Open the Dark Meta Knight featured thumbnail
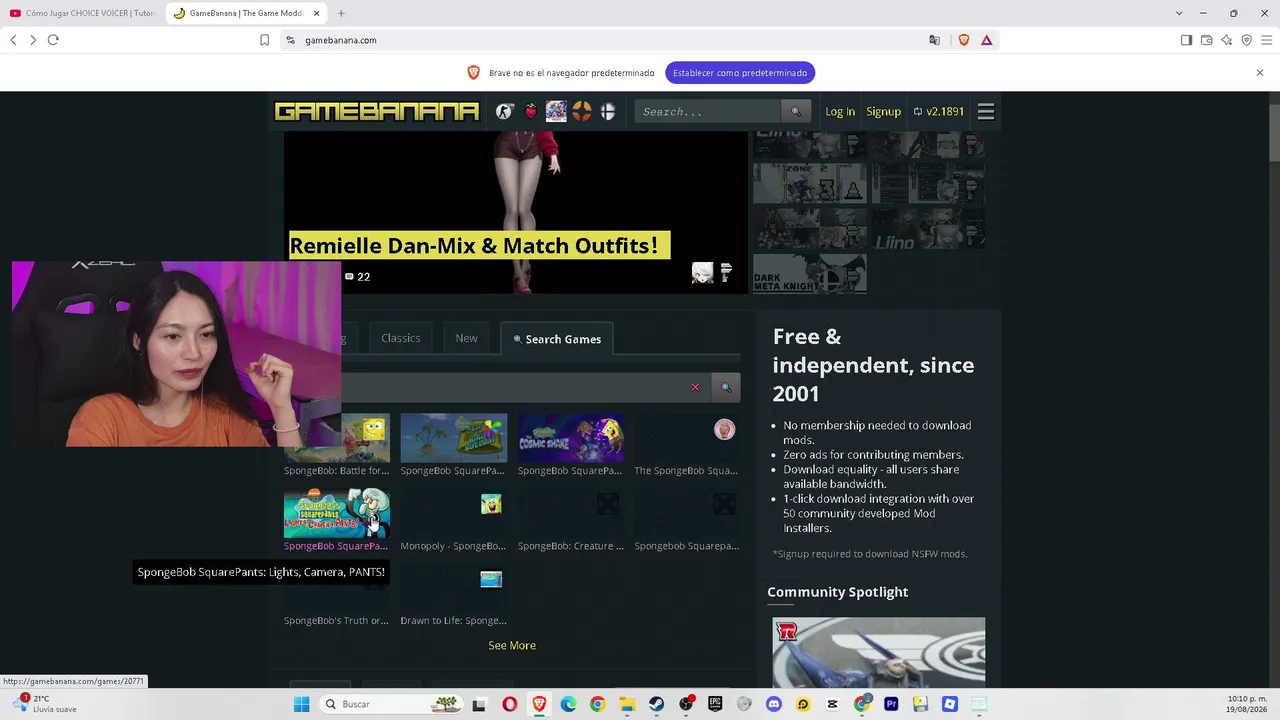The height and width of the screenshot is (720, 1280). point(810,274)
